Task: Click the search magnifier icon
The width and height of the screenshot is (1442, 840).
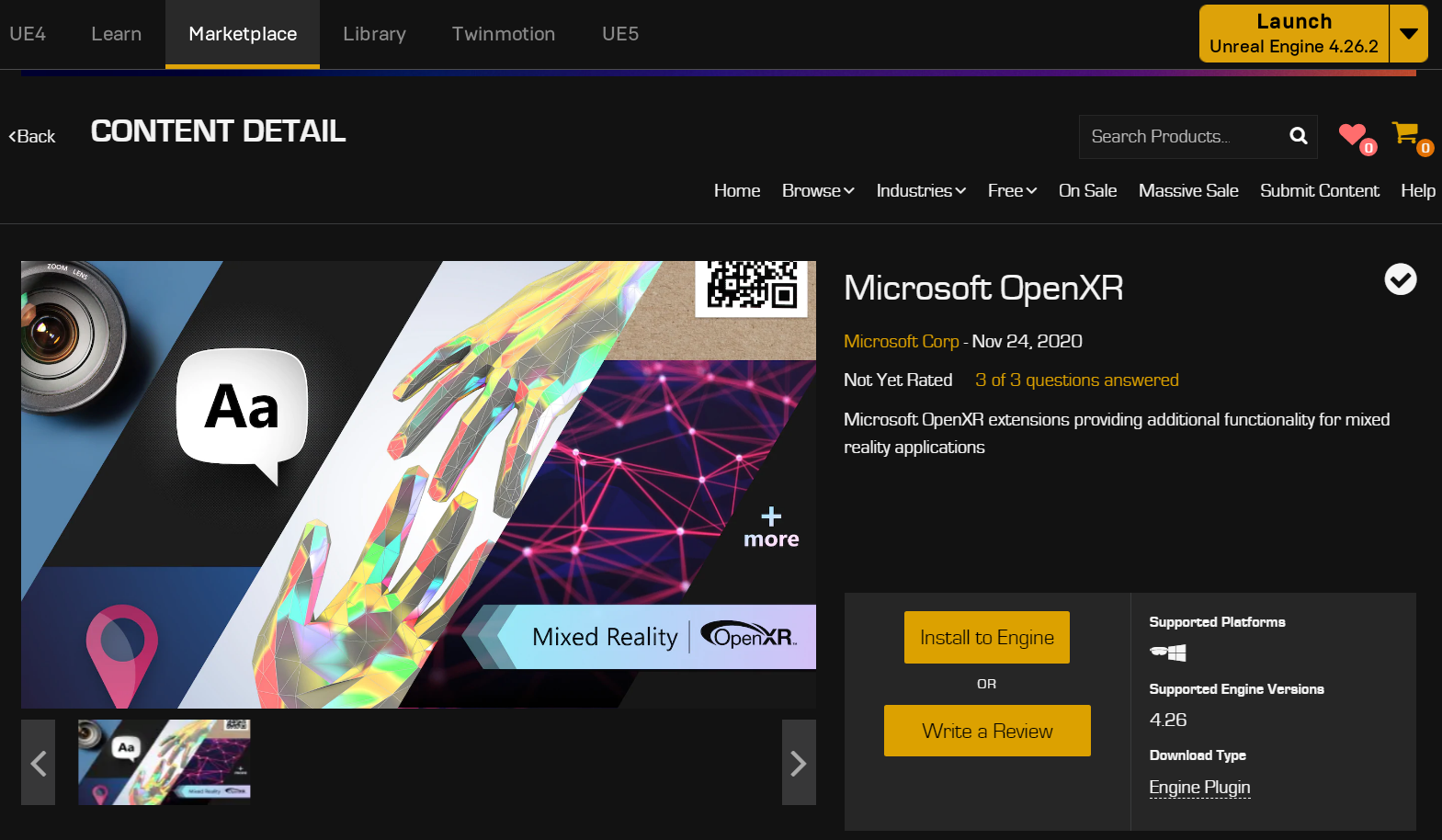Action: 1298,136
